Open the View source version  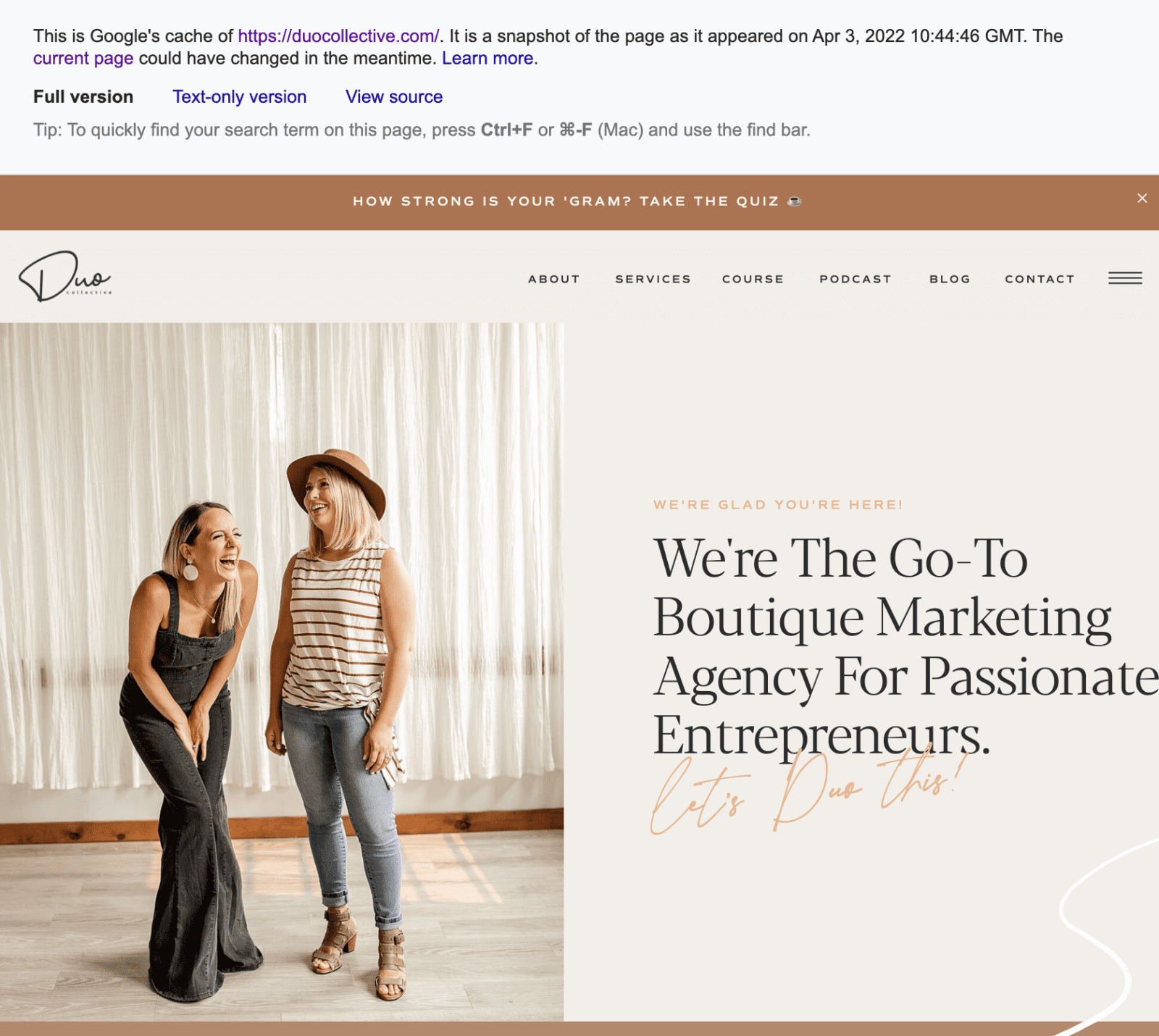point(394,96)
